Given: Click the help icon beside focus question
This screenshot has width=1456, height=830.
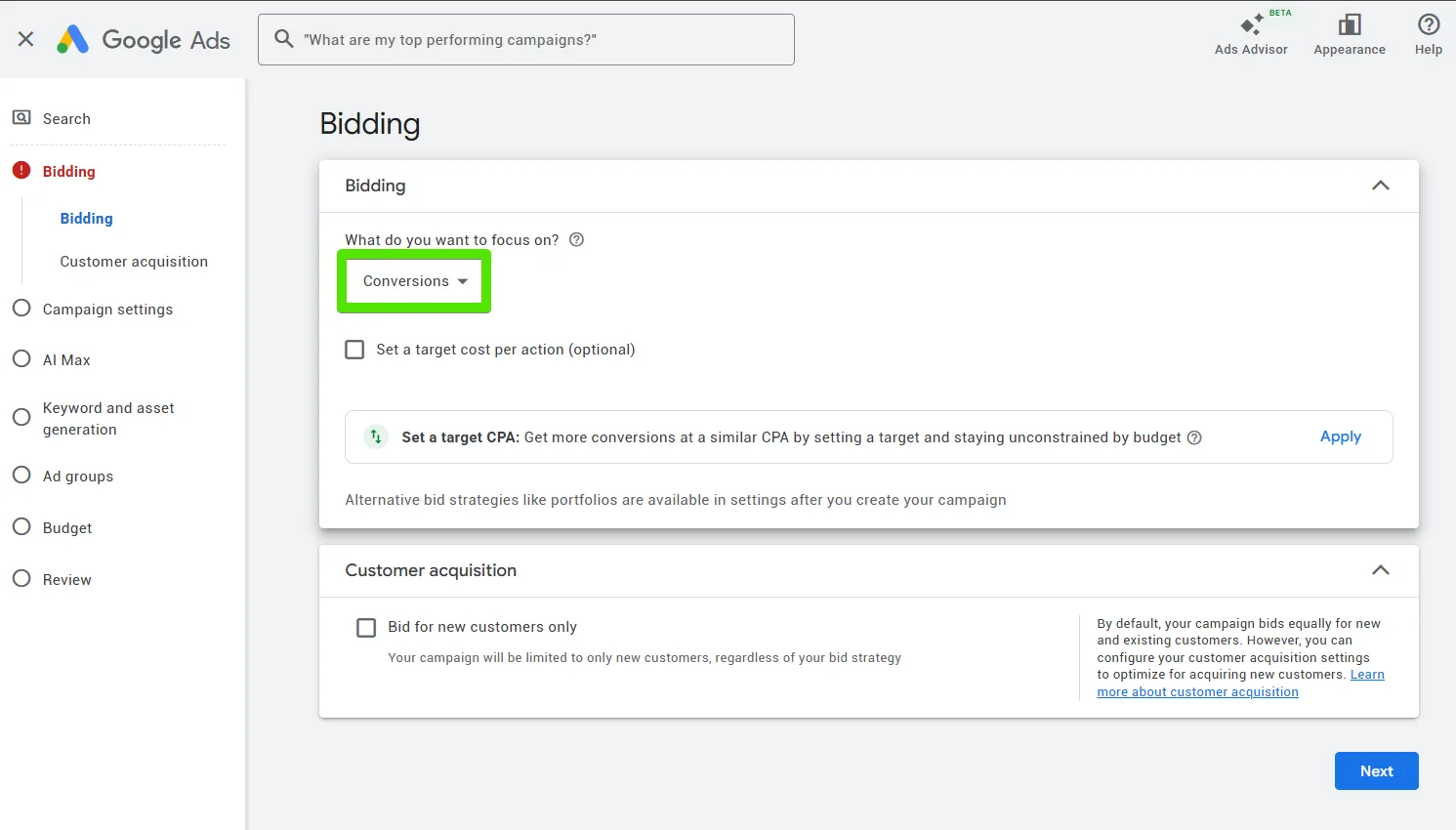Looking at the screenshot, I should [x=576, y=240].
